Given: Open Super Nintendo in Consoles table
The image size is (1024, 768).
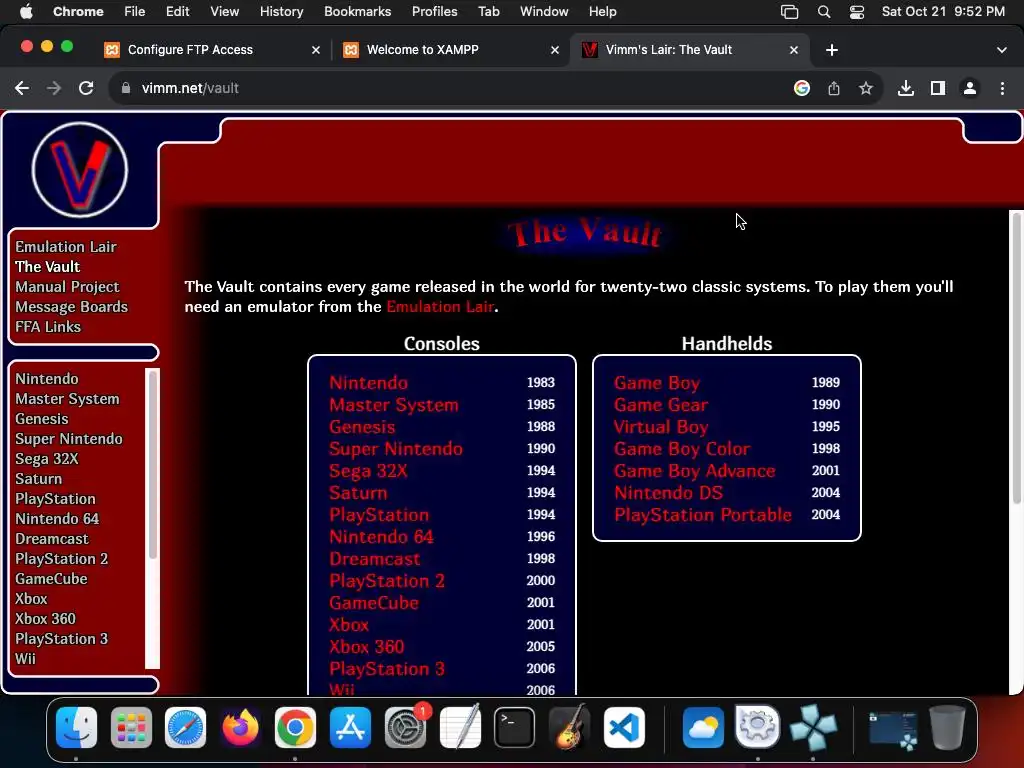Looking at the screenshot, I should (396, 449).
